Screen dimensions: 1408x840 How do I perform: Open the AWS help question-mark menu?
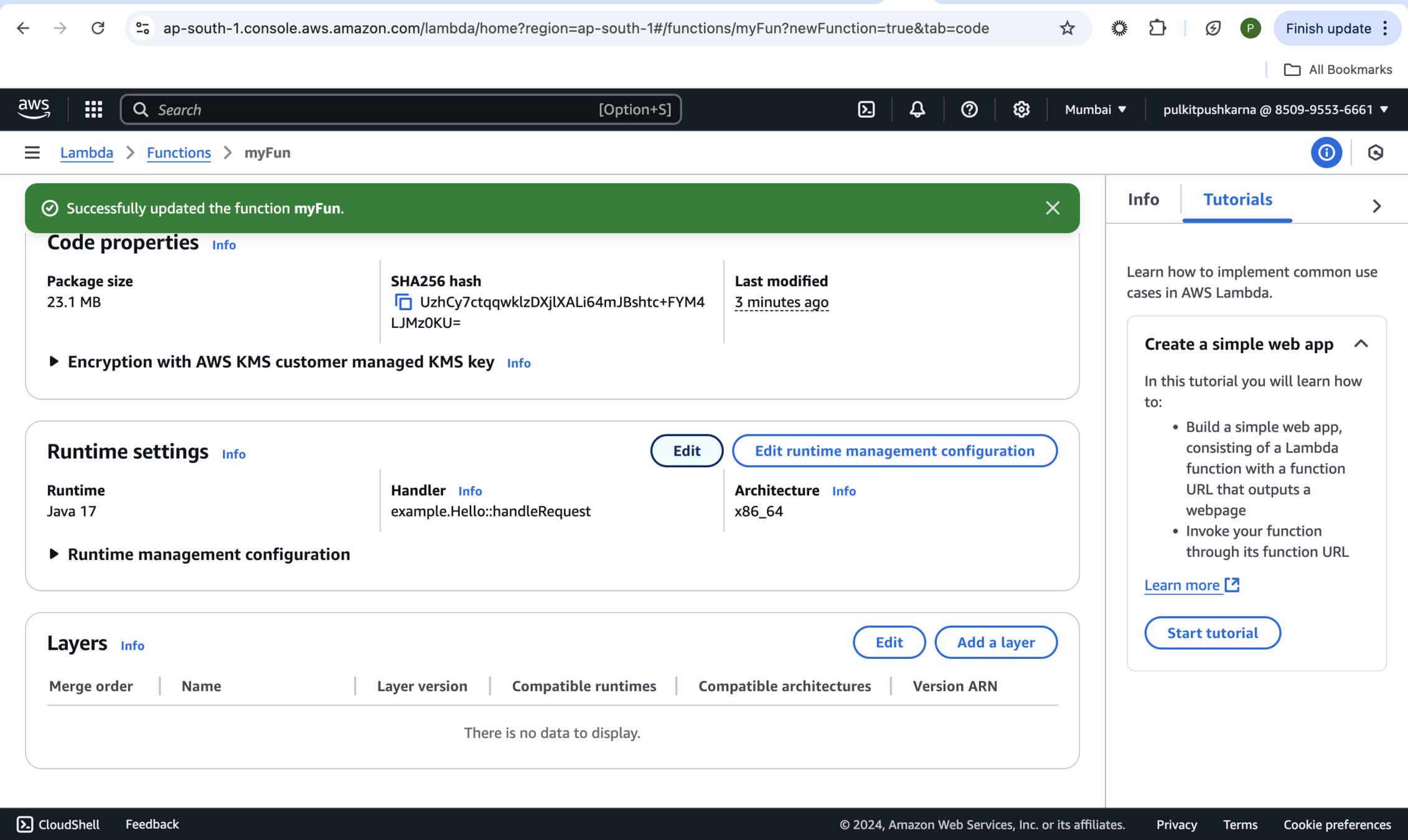969,110
